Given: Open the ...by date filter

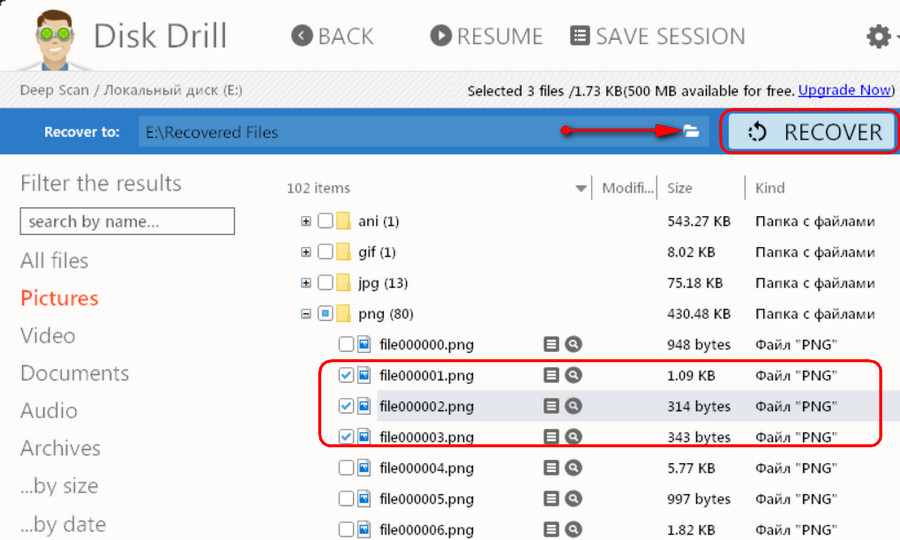Looking at the screenshot, I should [x=63, y=525].
